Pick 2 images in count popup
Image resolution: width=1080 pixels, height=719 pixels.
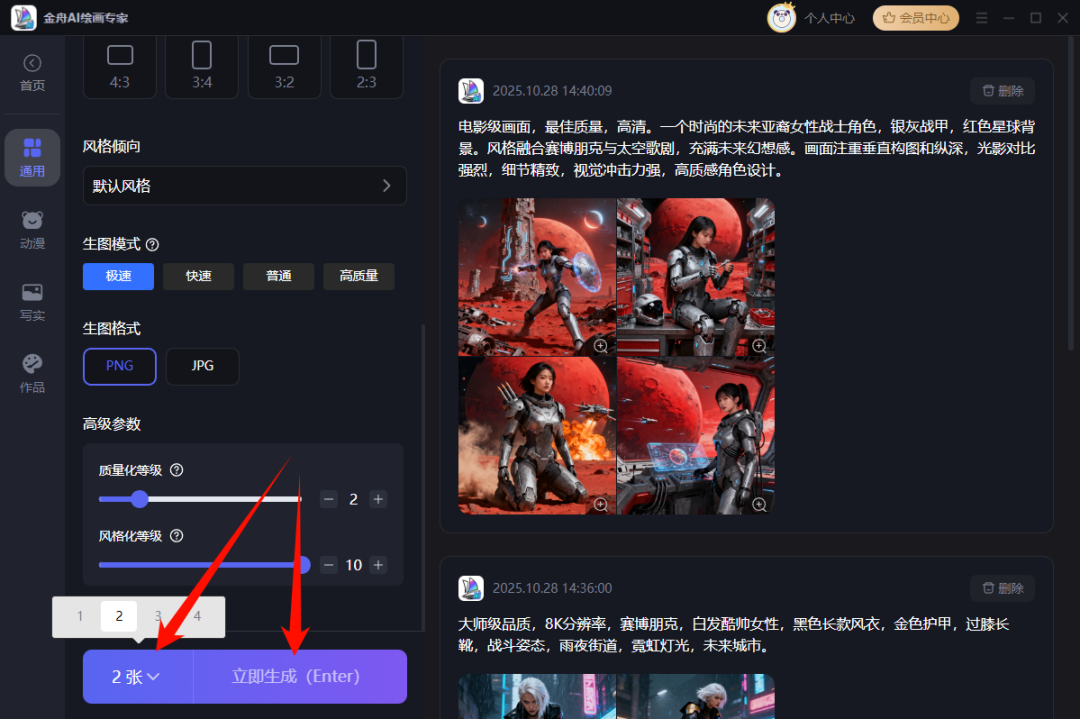click(x=119, y=616)
